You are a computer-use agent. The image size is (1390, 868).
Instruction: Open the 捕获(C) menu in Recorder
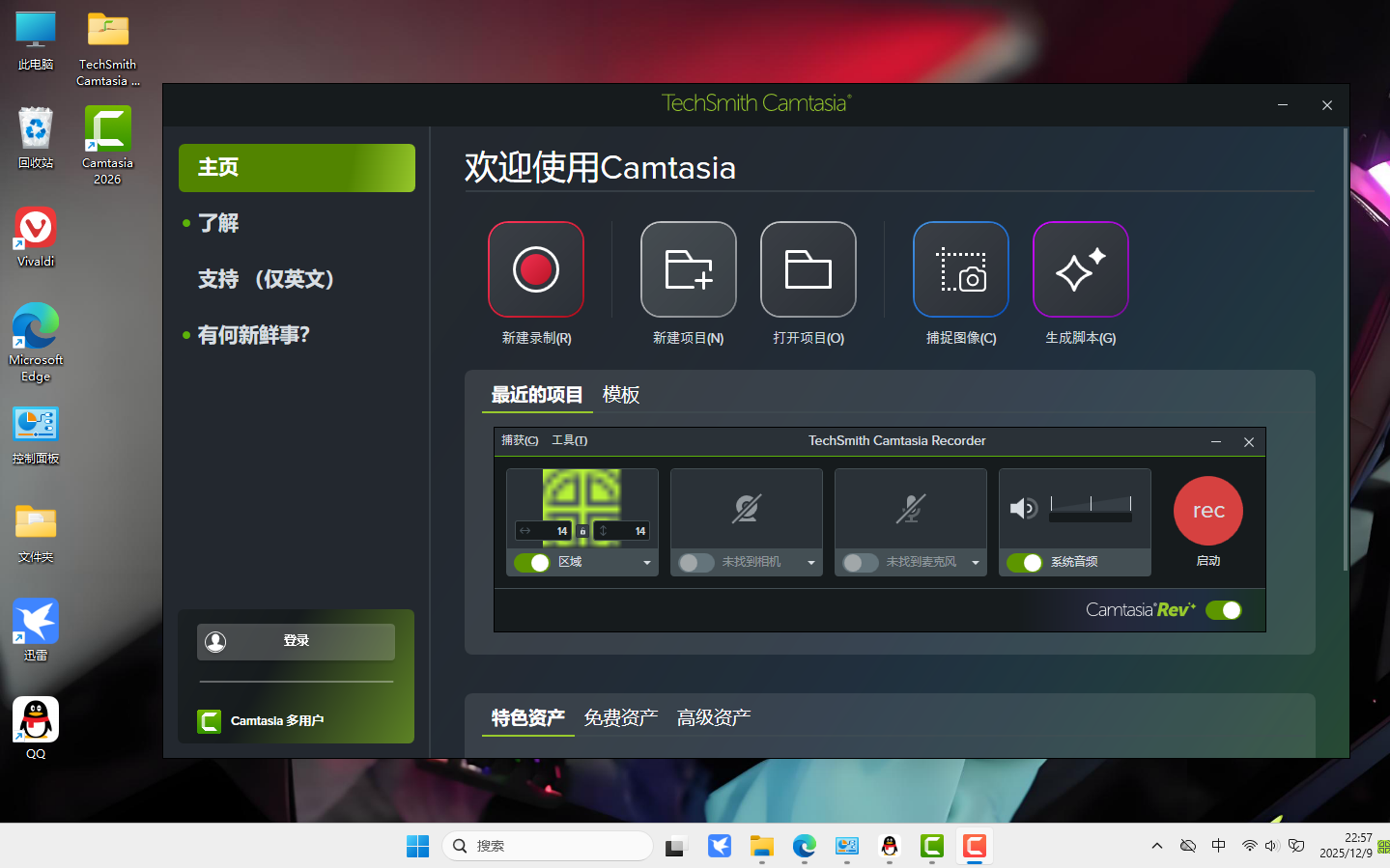tap(520, 440)
